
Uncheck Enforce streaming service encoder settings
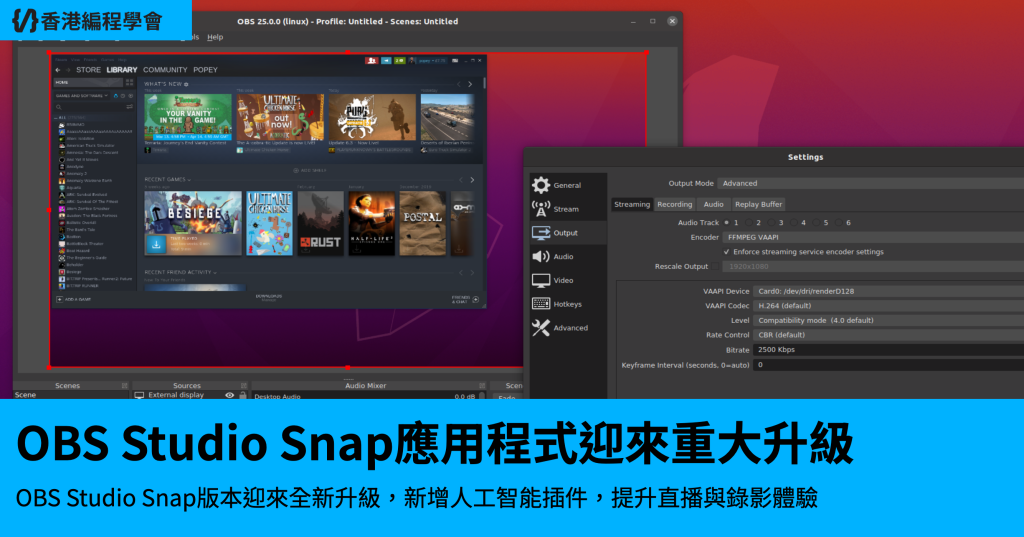tap(726, 252)
